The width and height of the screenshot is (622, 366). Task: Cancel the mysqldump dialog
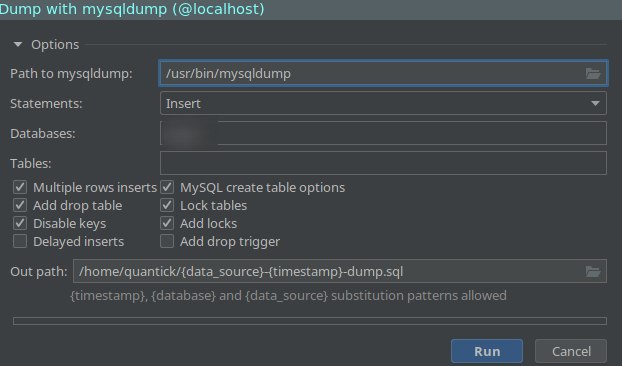(x=571, y=351)
